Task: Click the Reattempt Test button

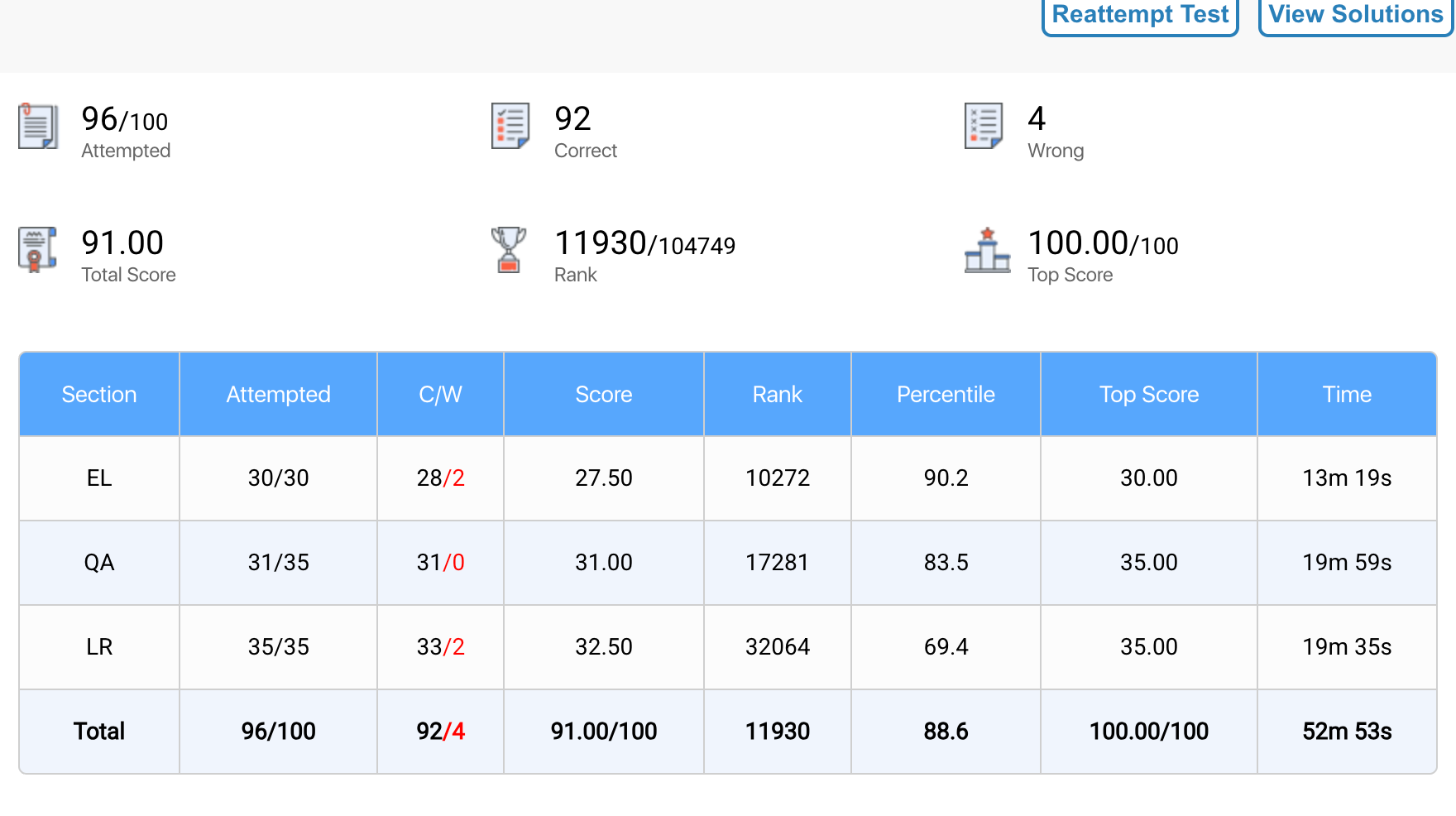Action: click(1139, 15)
